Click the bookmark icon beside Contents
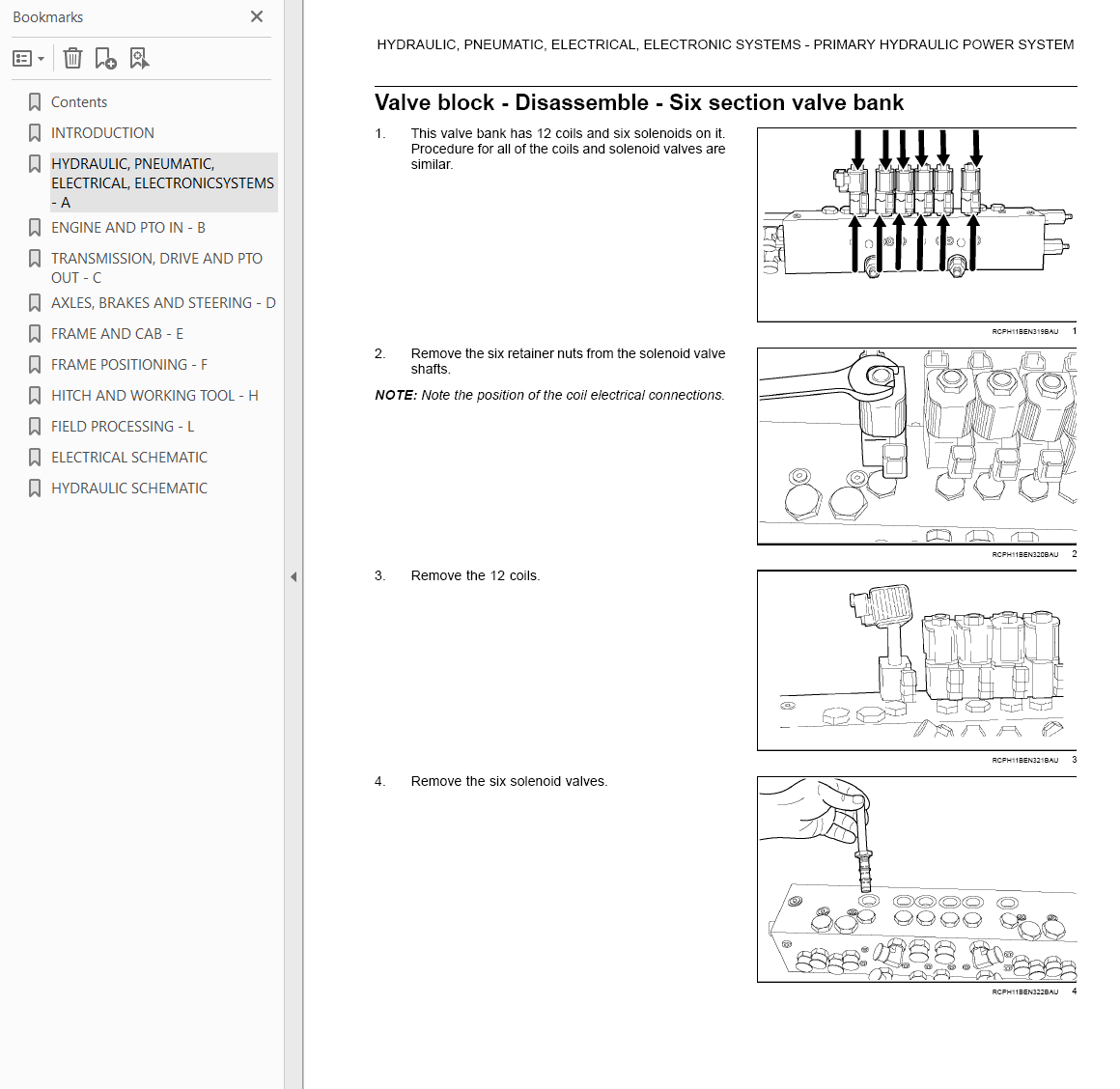 [x=35, y=102]
